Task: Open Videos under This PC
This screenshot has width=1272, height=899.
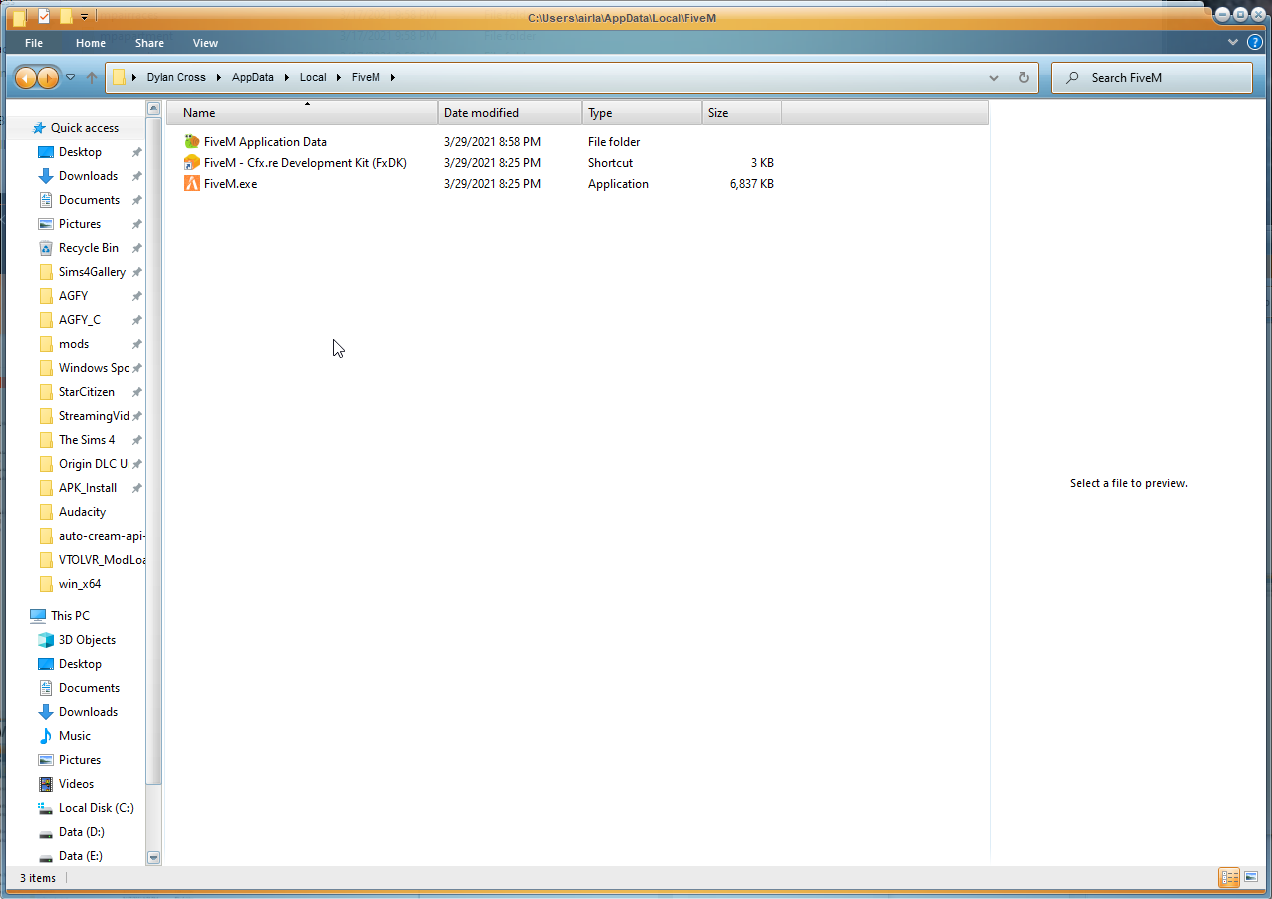Action: click(x=76, y=784)
